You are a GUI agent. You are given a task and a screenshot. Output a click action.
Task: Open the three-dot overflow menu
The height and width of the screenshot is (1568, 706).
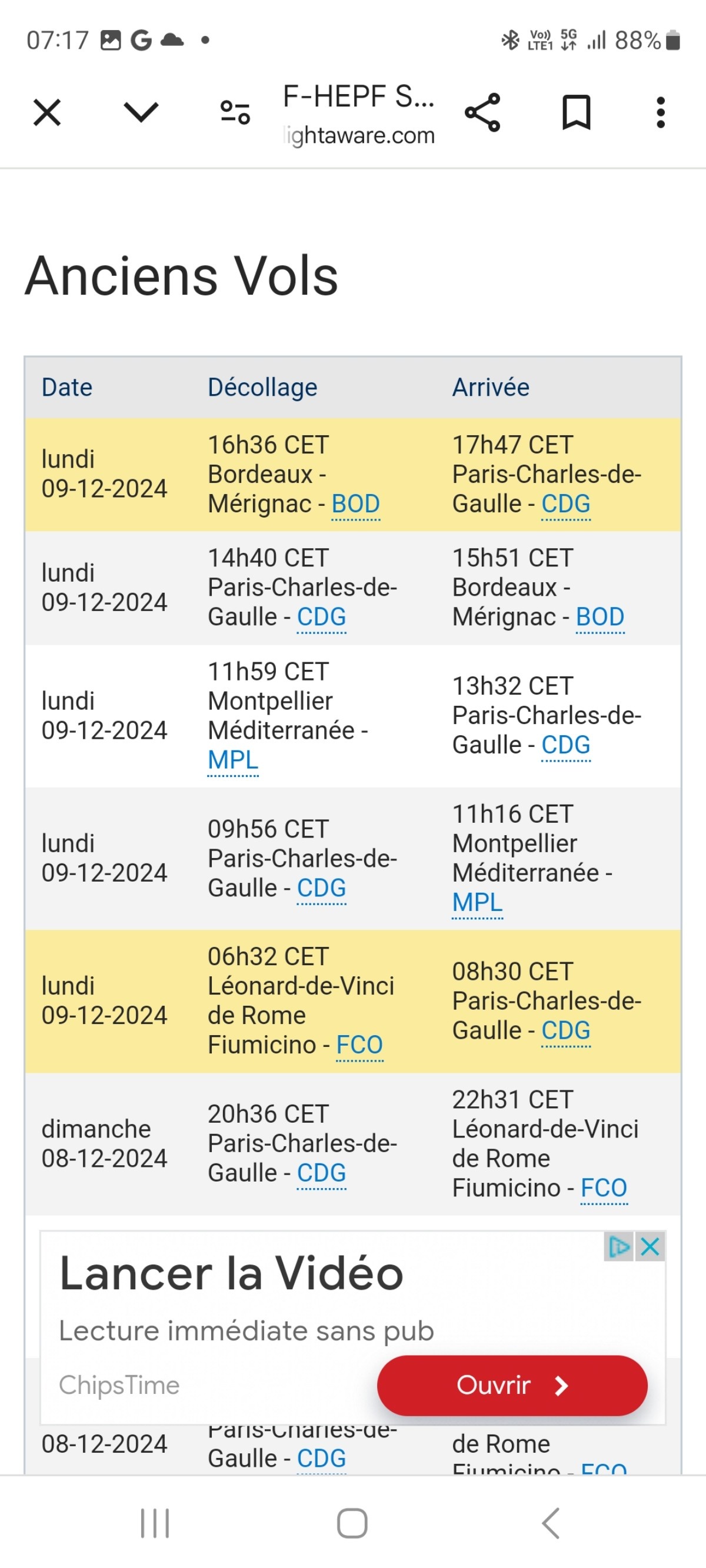[x=660, y=112]
